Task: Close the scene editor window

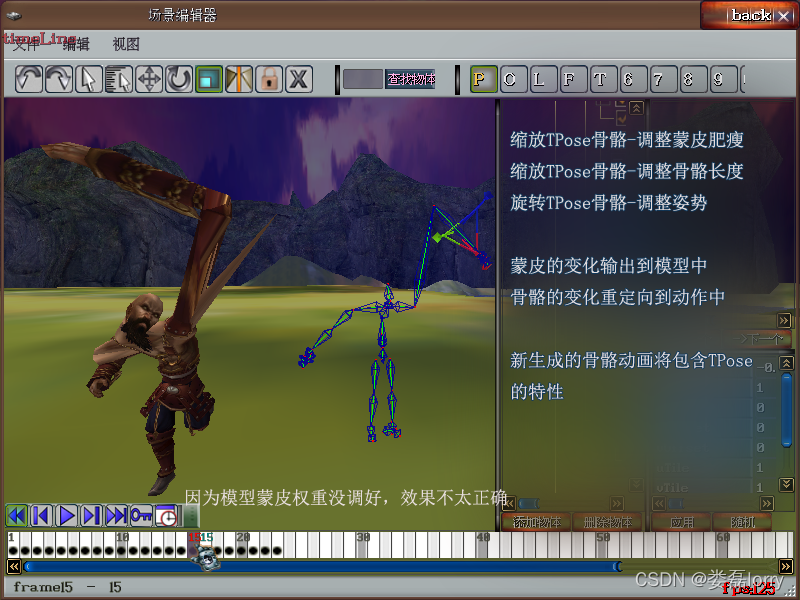Action: 784,16
